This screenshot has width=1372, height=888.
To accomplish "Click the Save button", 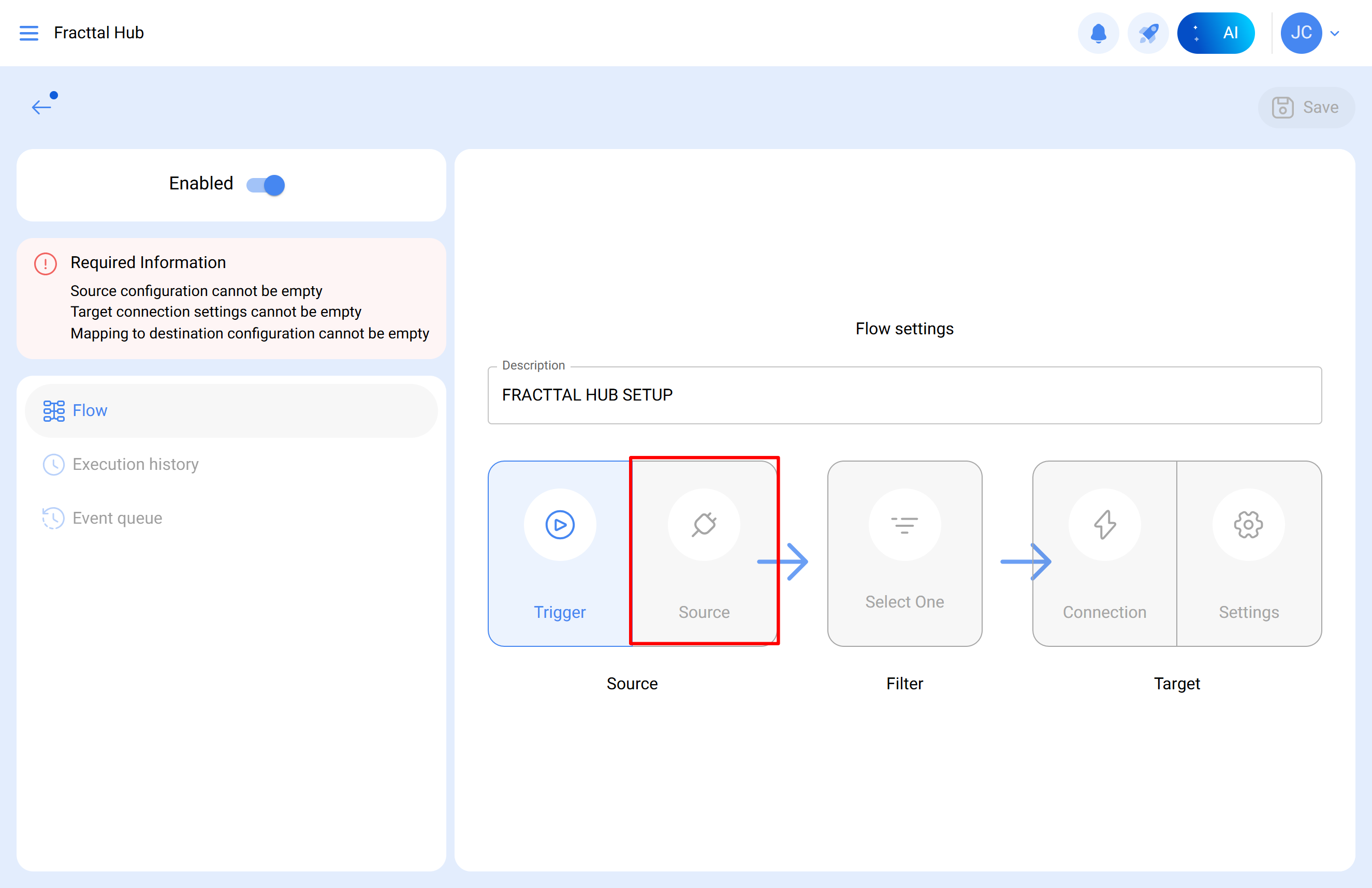I will point(1306,107).
